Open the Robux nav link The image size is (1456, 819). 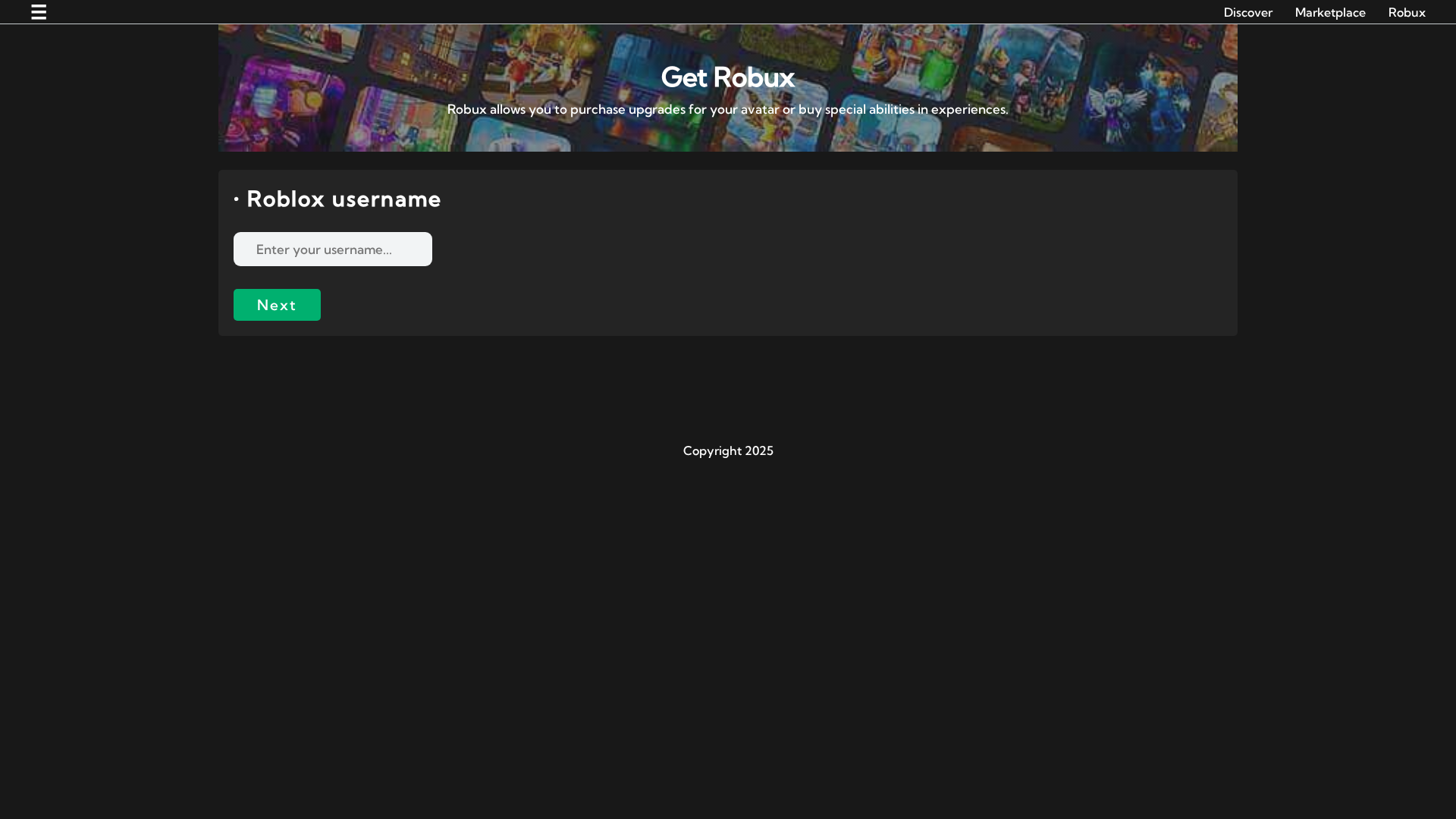(1406, 12)
